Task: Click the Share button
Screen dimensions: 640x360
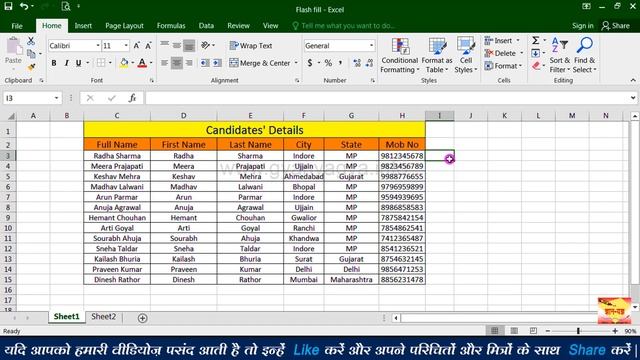Action: tap(616, 26)
